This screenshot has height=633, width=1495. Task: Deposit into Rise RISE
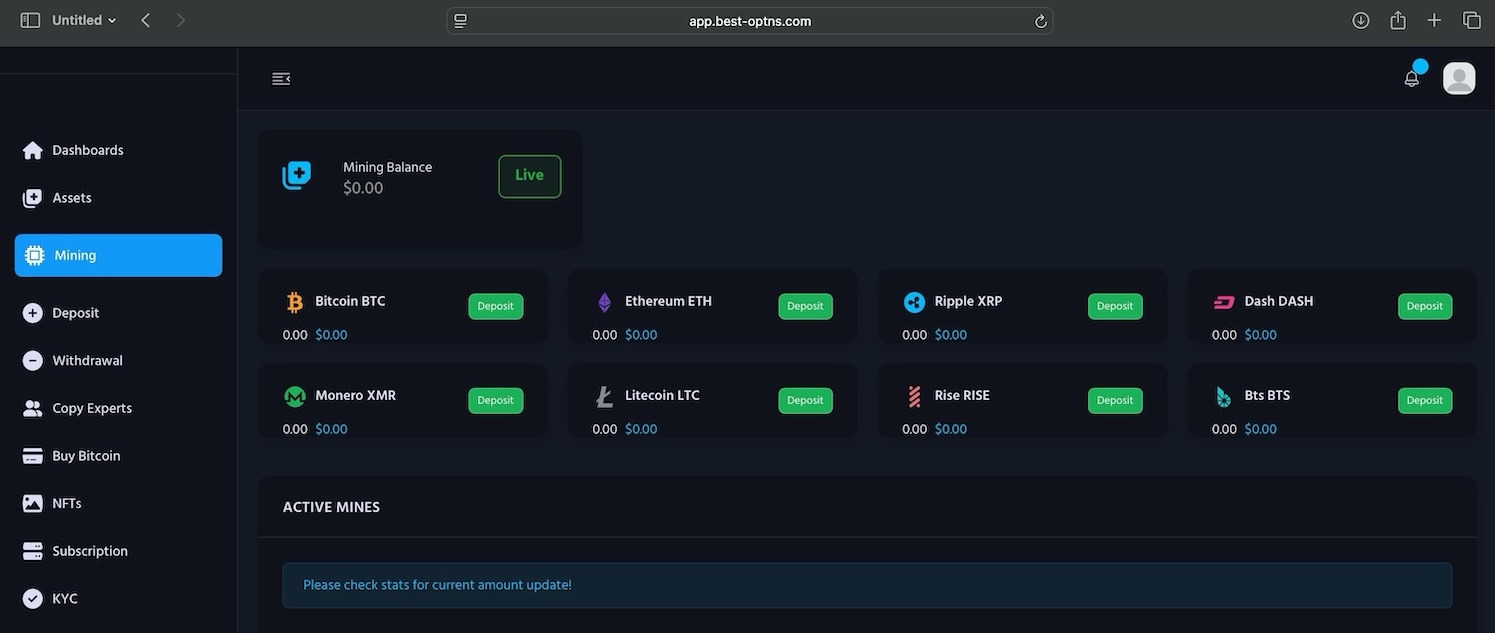1115,400
